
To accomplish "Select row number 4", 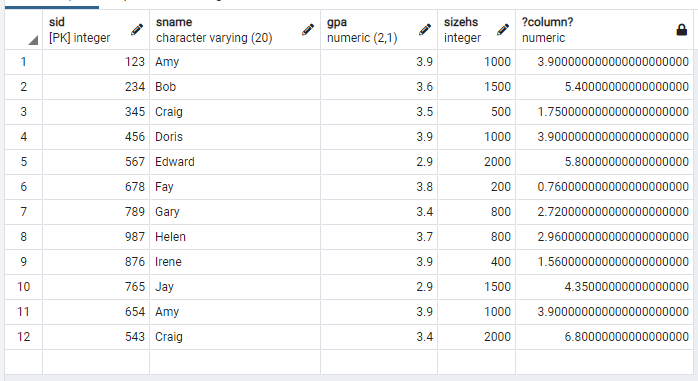I will click(x=24, y=137).
